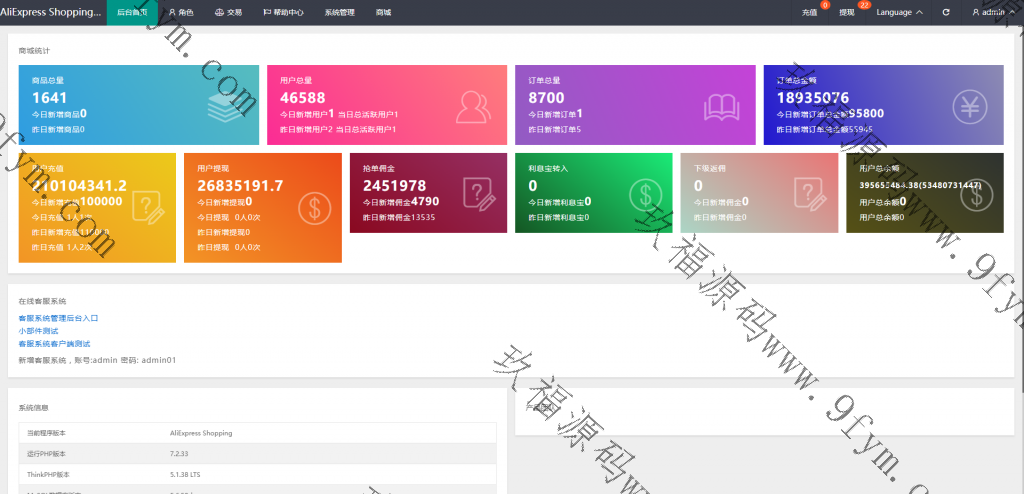This screenshot has height=494, width=1024.
Task: Click the dollar icon on 用户提现 card
Action: (315, 208)
